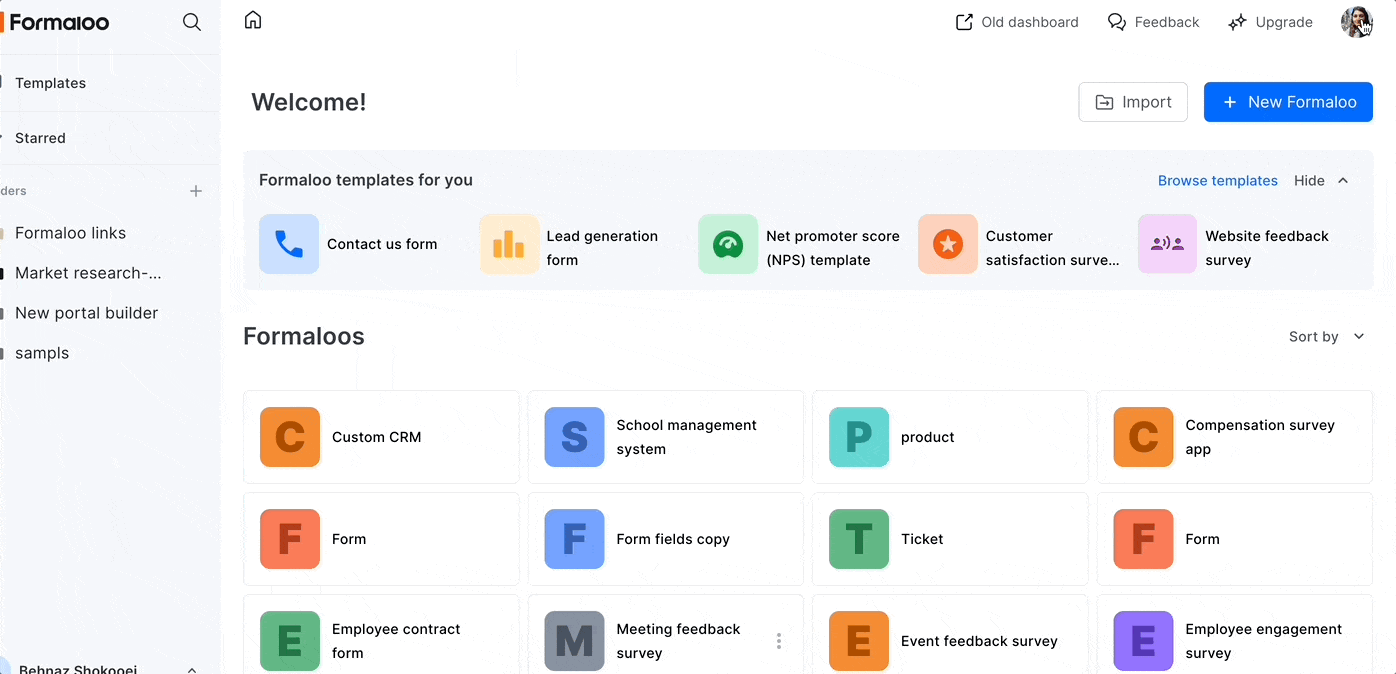The image size is (1396, 674).
Task: Open the Form fields copy card title
Action: pyautogui.click(x=673, y=539)
